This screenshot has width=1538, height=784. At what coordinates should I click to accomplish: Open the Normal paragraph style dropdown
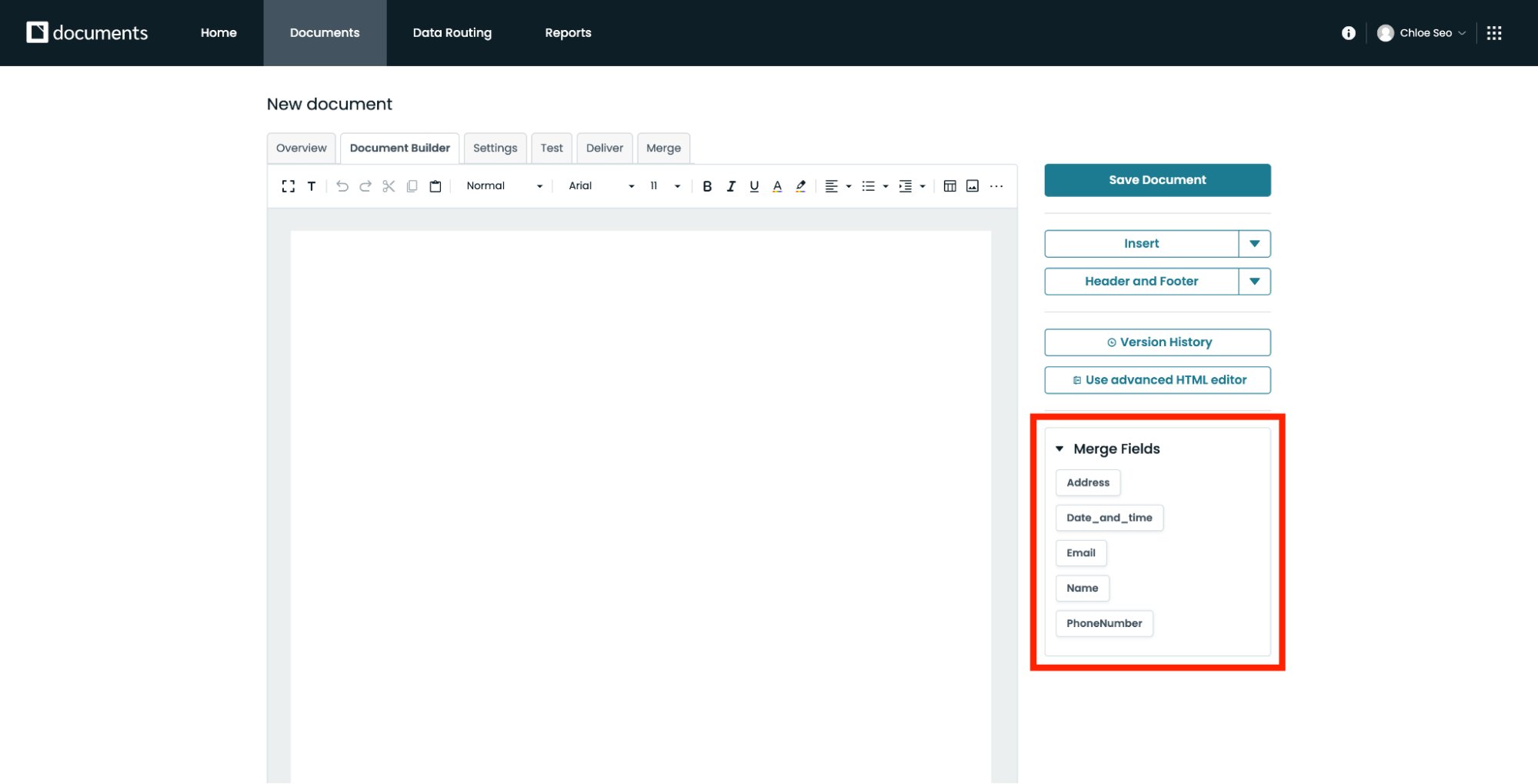pyautogui.click(x=504, y=186)
